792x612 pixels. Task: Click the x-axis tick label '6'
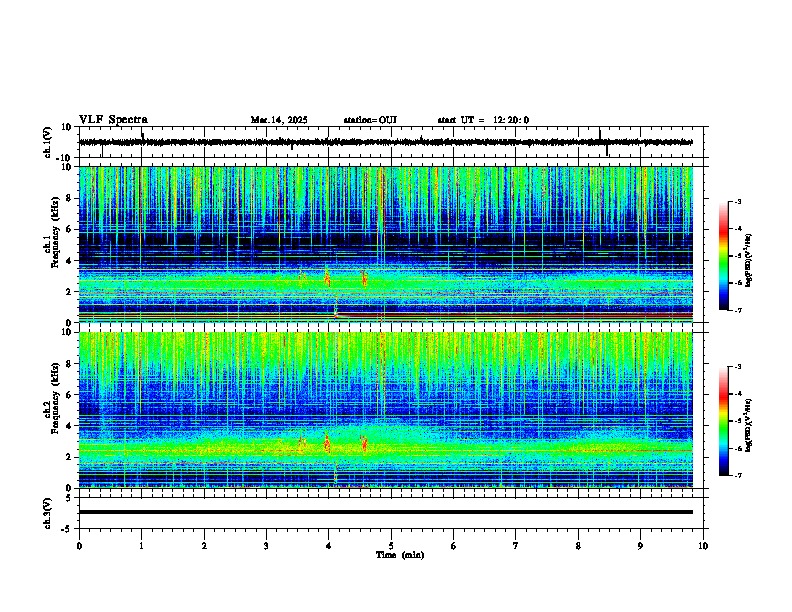tap(453, 546)
